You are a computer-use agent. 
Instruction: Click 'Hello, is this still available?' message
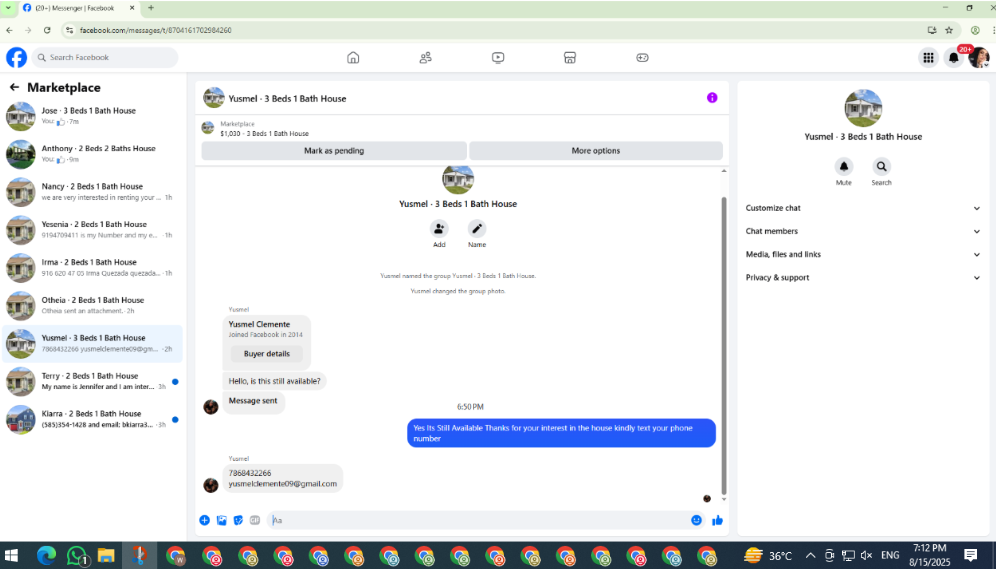(274, 381)
